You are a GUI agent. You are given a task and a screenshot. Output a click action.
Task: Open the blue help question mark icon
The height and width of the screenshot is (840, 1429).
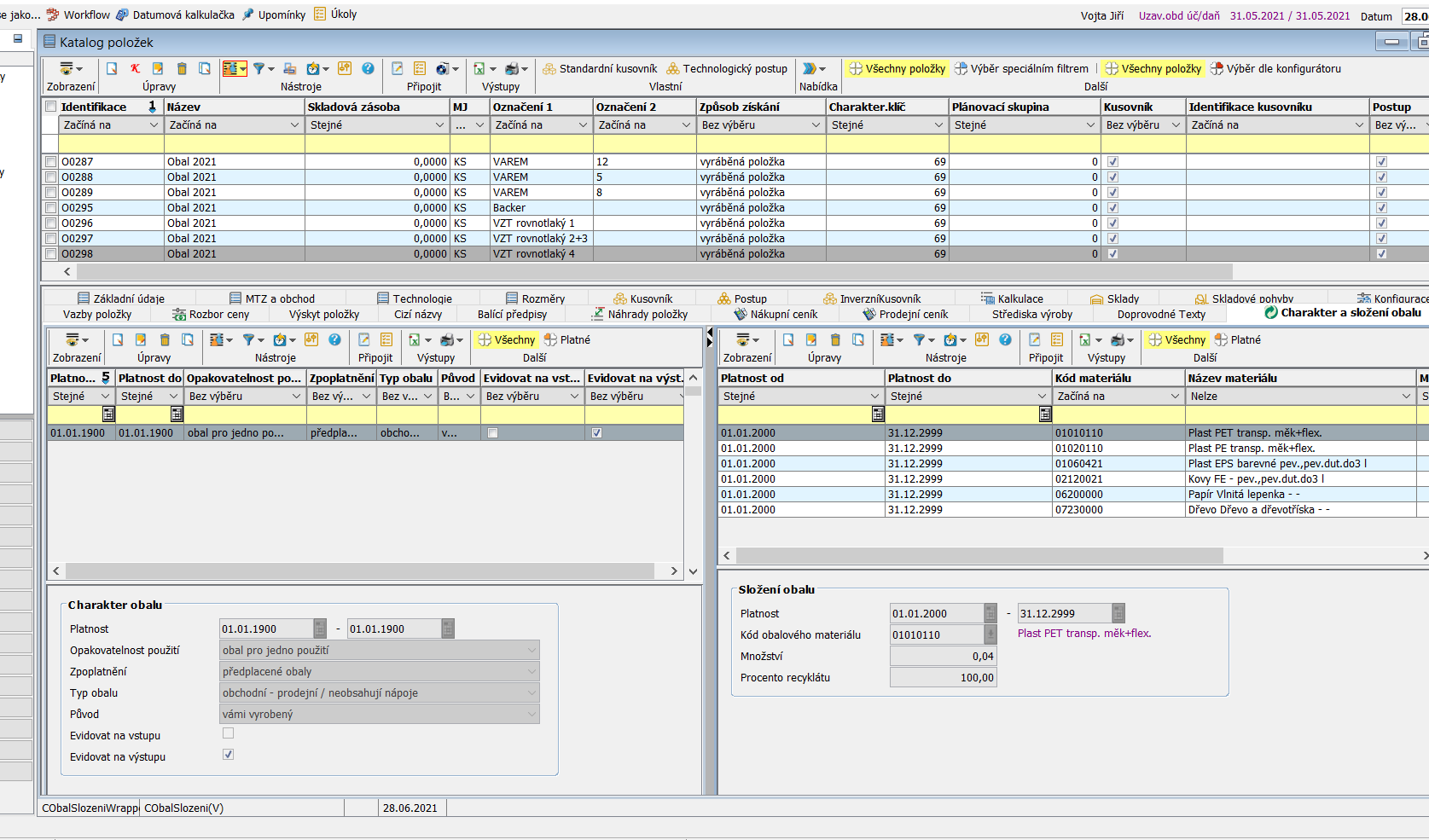pyautogui.click(x=368, y=69)
